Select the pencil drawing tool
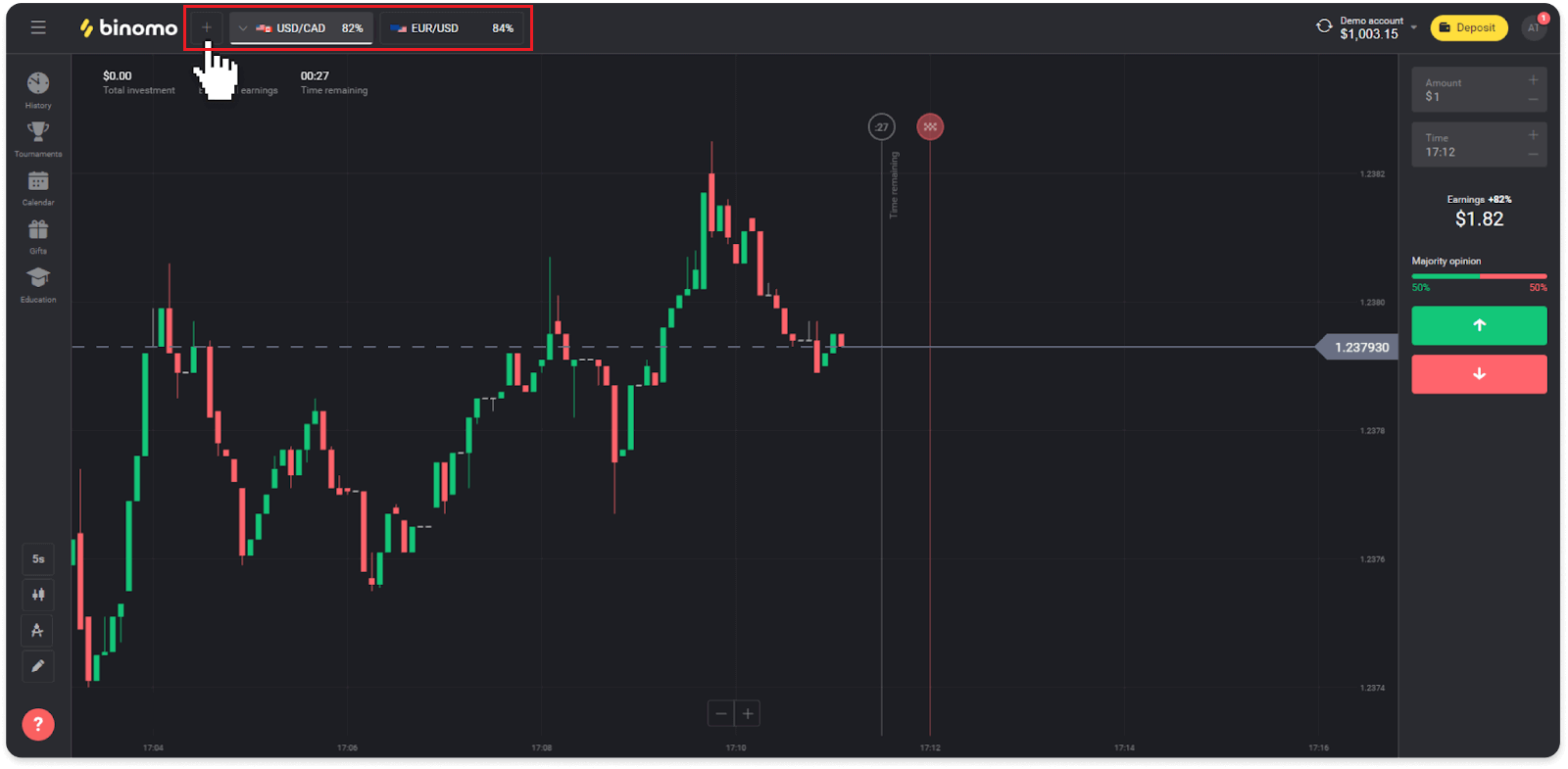Screen dimensions: 1568x769 pos(37,666)
